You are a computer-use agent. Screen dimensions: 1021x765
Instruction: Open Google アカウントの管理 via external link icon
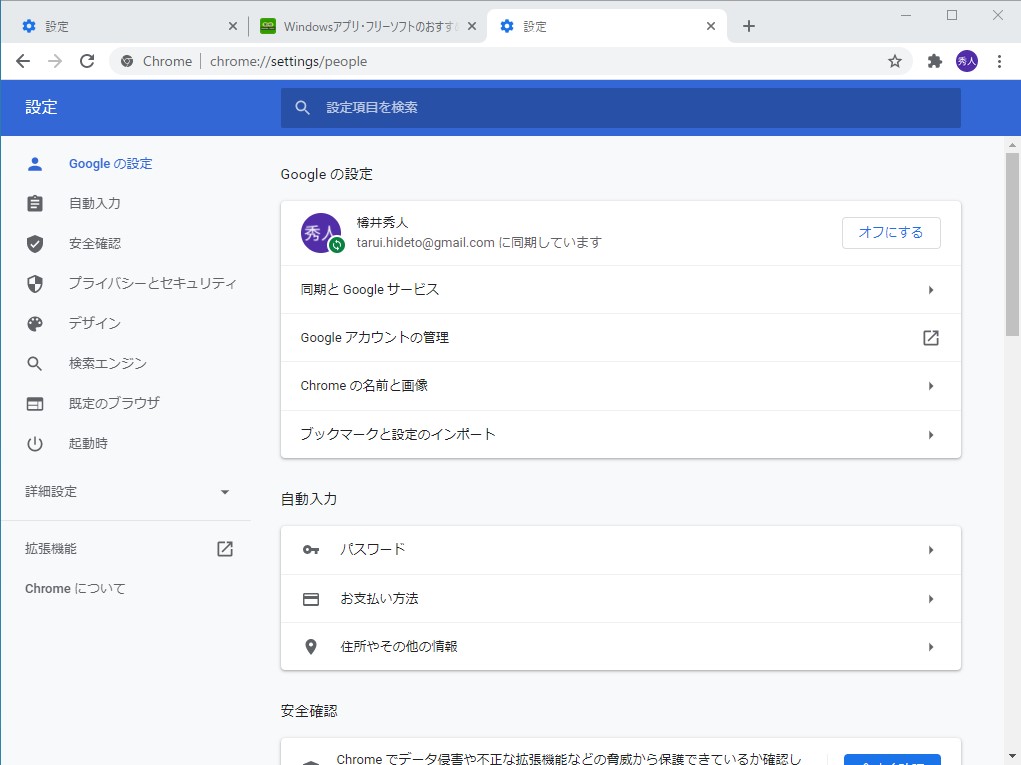pos(930,338)
